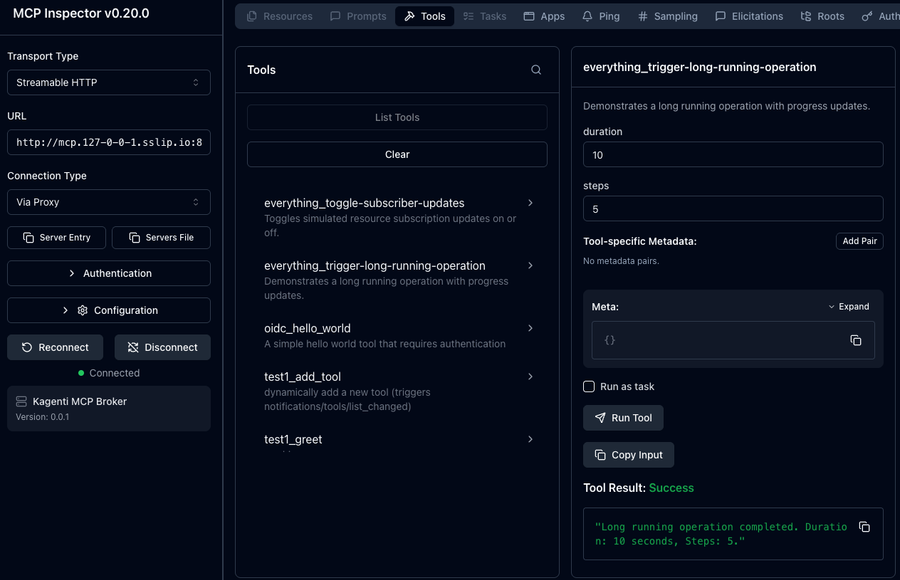Open the Tasks section from the navbar
900x580 pixels.
[x=484, y=15]
